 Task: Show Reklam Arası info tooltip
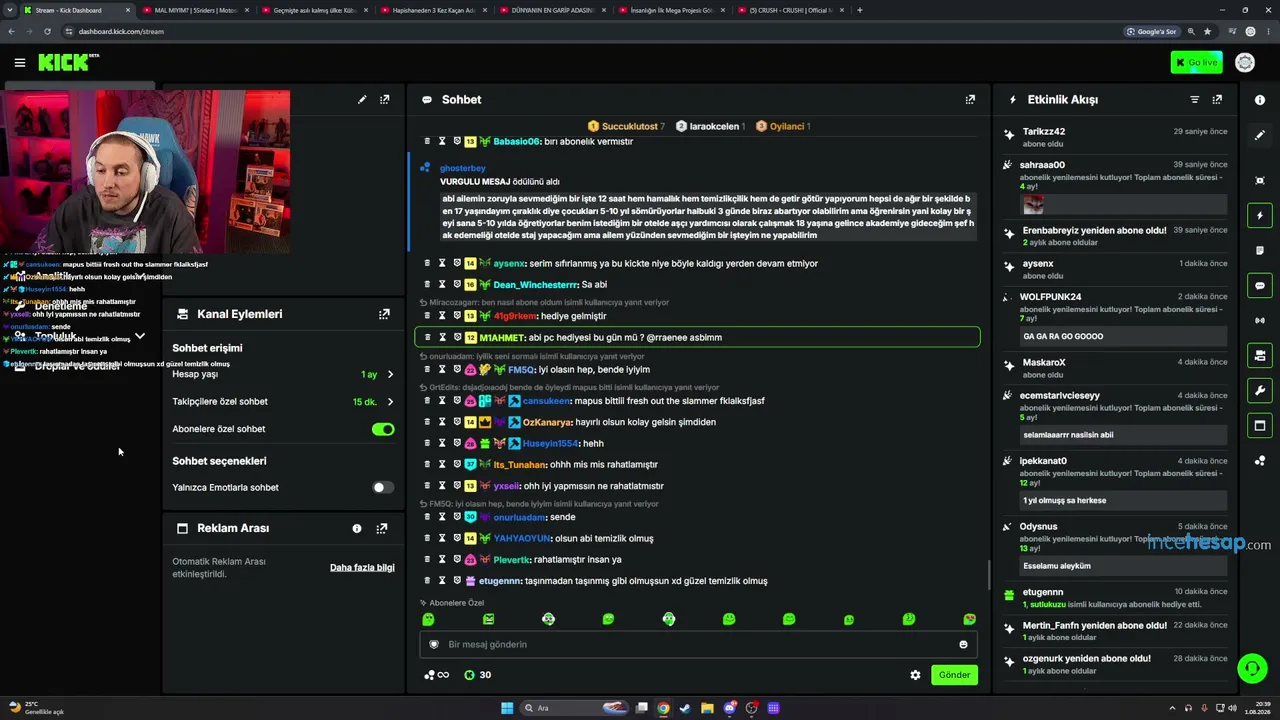point(357,528)
